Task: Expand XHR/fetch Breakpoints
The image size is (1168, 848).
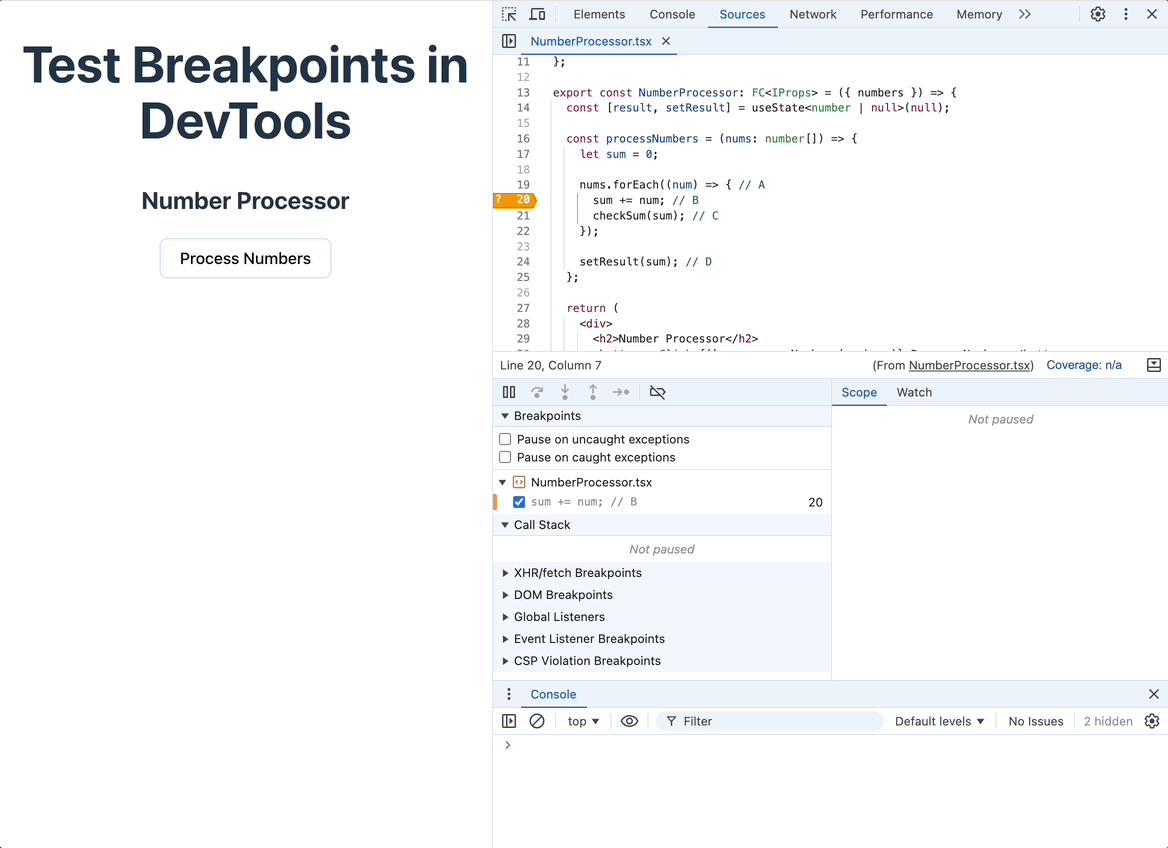Action: (505, 573)
